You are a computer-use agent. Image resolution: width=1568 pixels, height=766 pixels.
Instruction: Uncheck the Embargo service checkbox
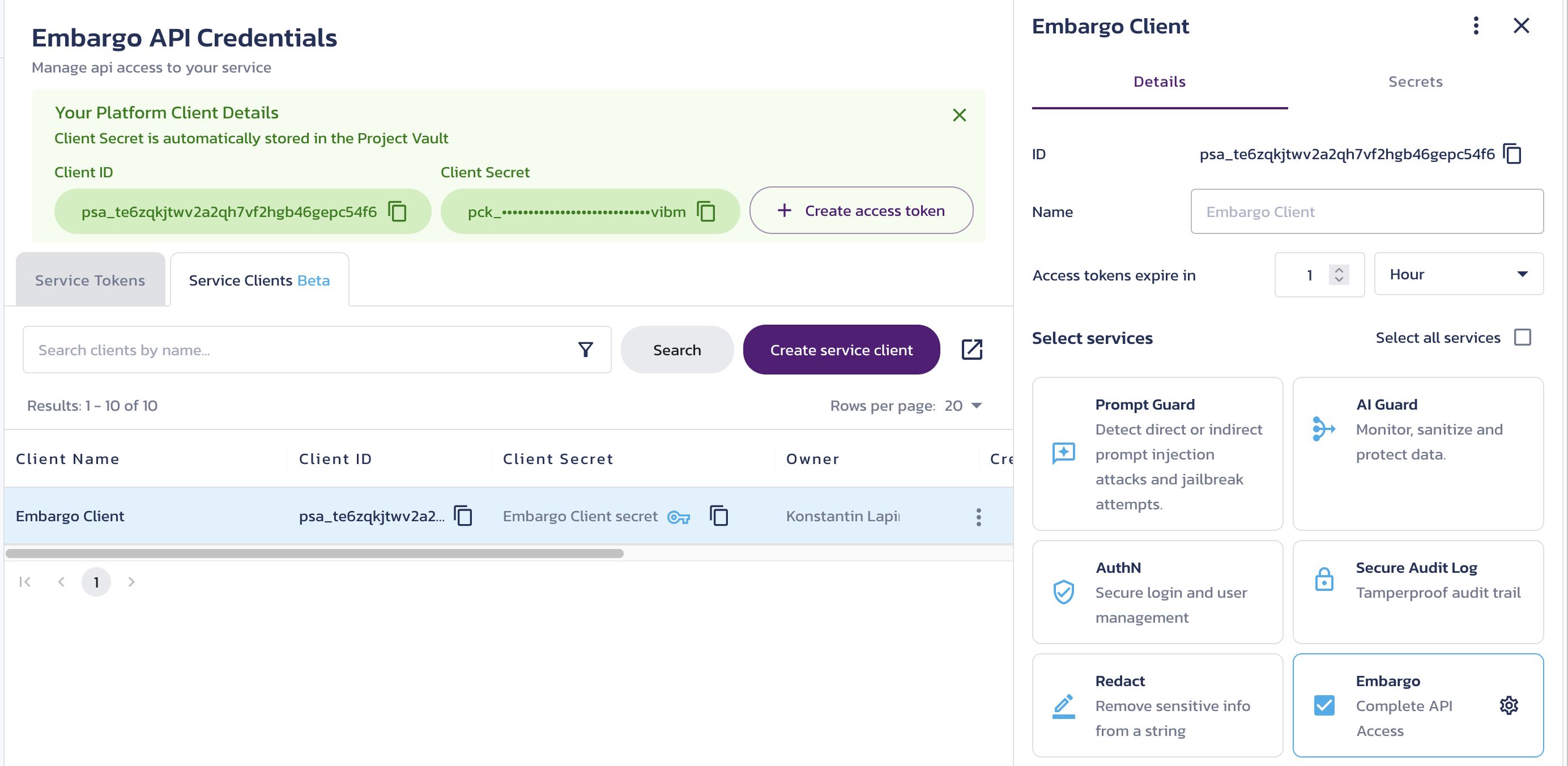[1324, 705]
